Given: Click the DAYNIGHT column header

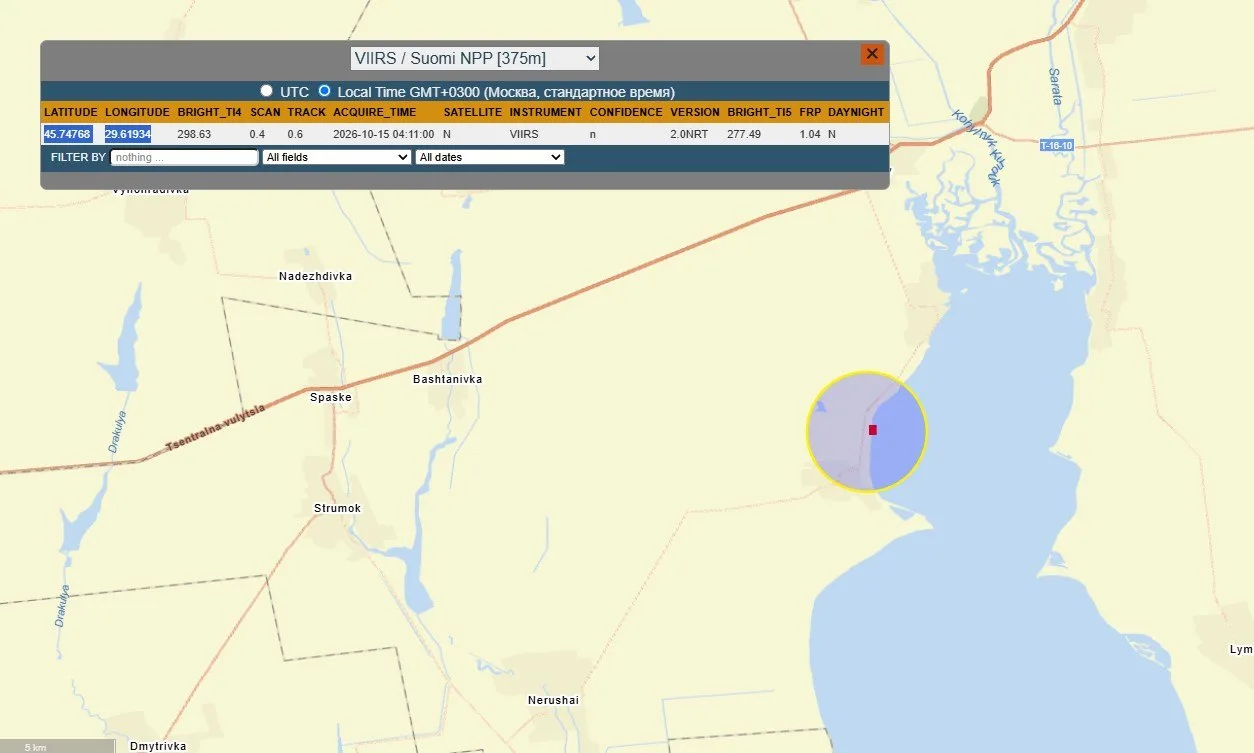Looking at the screenshot, I should pyautogui.click(x=856, y=112).
